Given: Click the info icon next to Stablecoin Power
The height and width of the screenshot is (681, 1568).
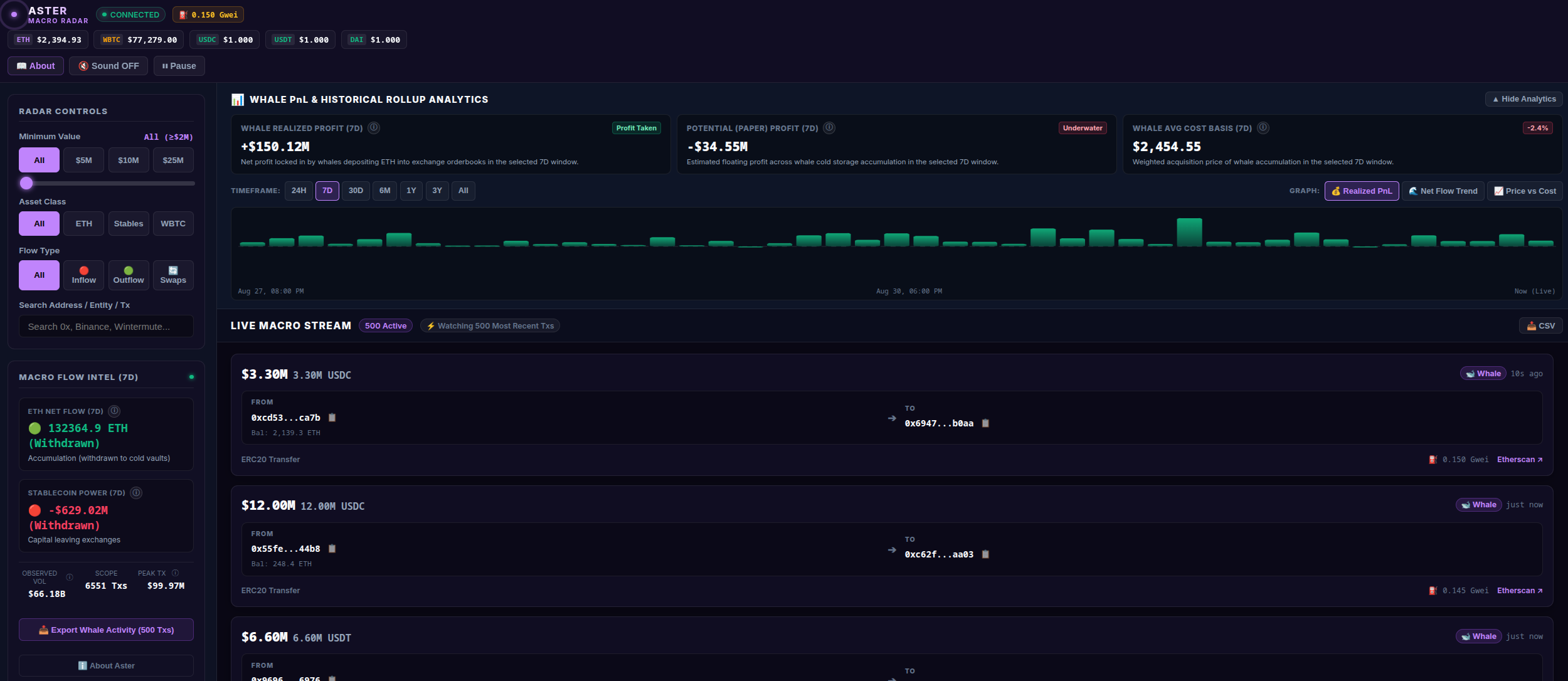Looking at the screenshot, I should [136, 493].
